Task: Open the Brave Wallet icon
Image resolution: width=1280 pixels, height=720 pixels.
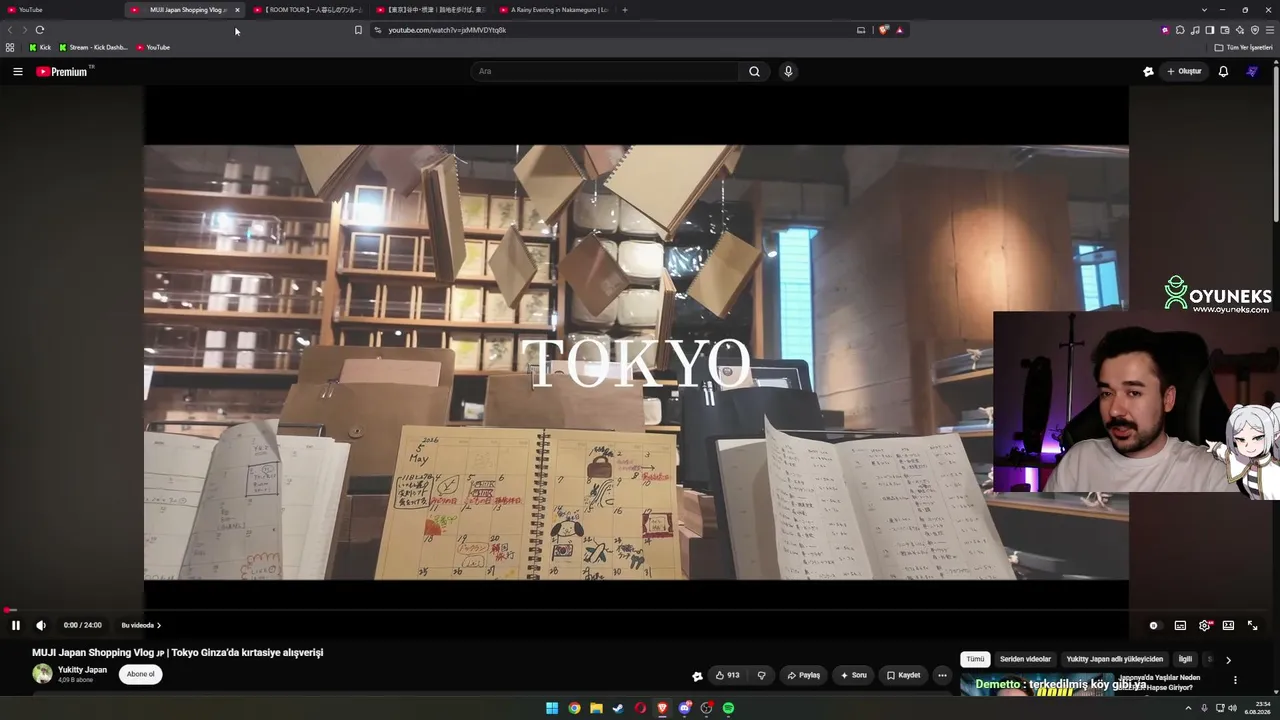Action: pos(1225,30)
